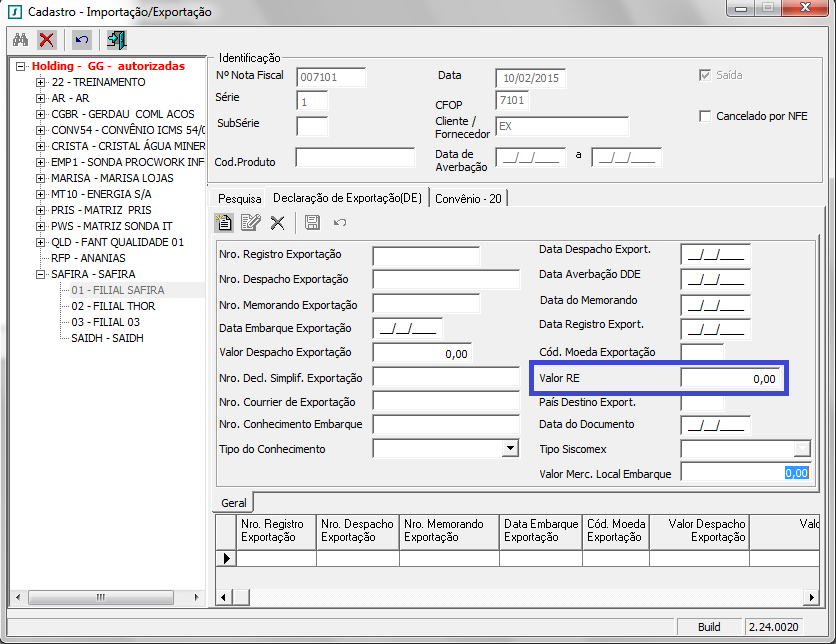836x644 pixels.
Task: Click the floppy disk save icon
Action: (x=312, y=222)
